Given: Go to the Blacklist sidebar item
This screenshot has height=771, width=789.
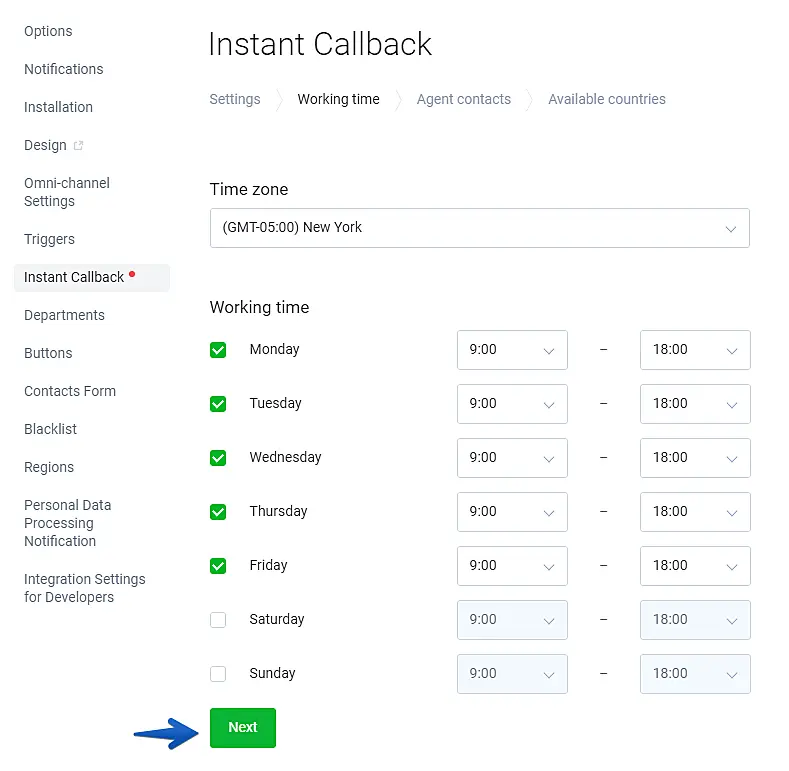Looking at the screenshot, I should [50, 429].
